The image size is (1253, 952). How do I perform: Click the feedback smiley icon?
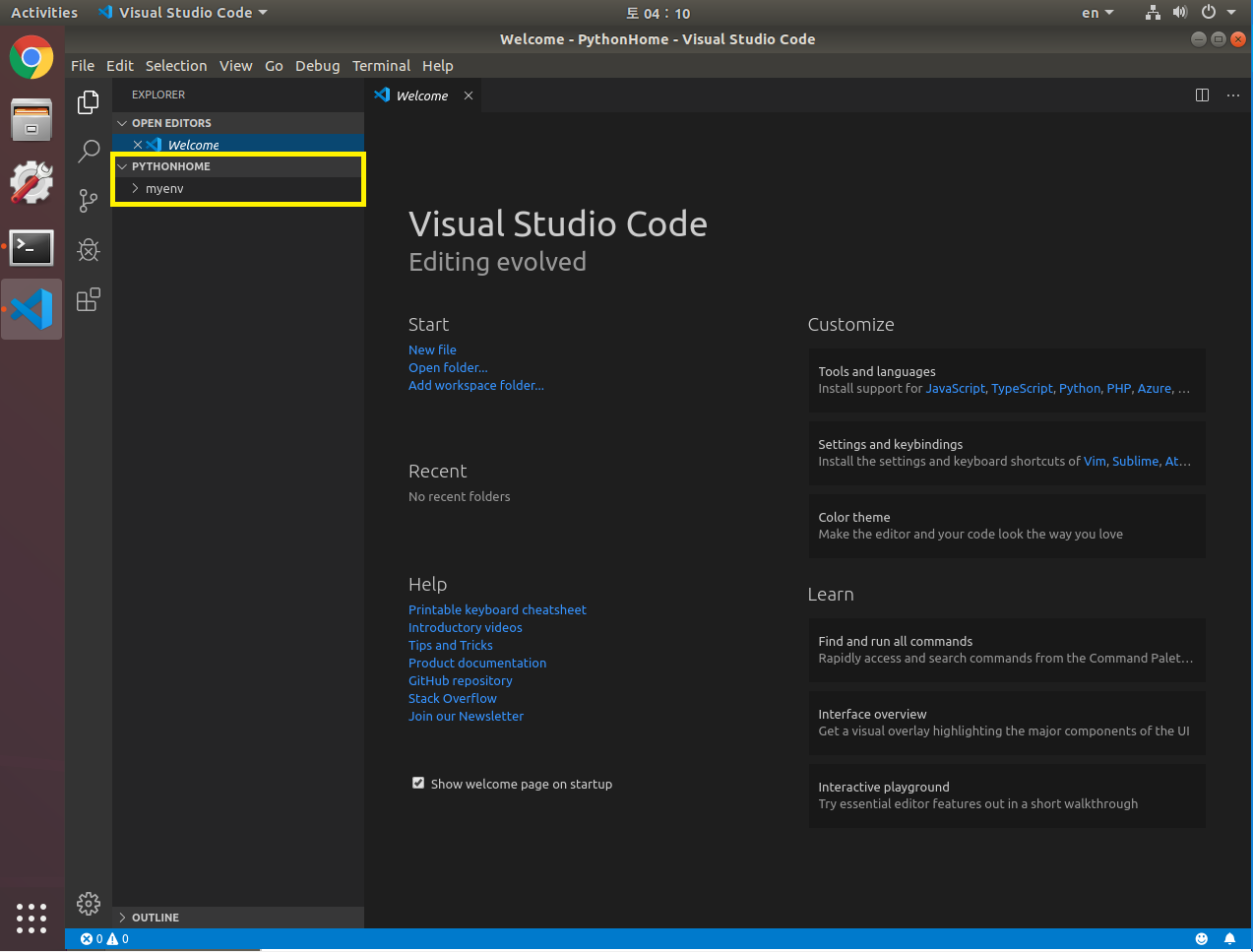point(1202,939)
